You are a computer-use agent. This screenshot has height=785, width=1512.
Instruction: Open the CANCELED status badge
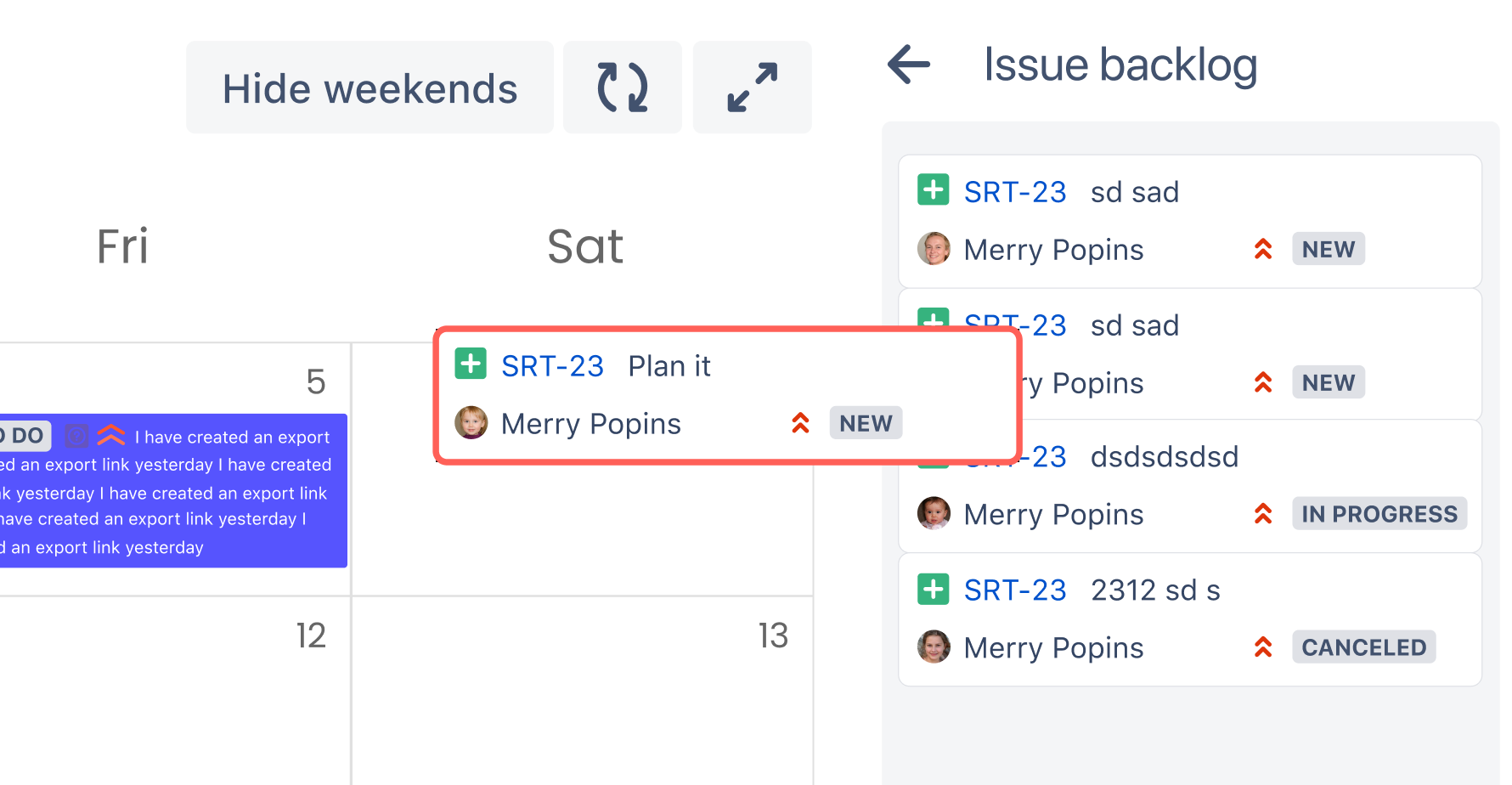coord(1363,647)
